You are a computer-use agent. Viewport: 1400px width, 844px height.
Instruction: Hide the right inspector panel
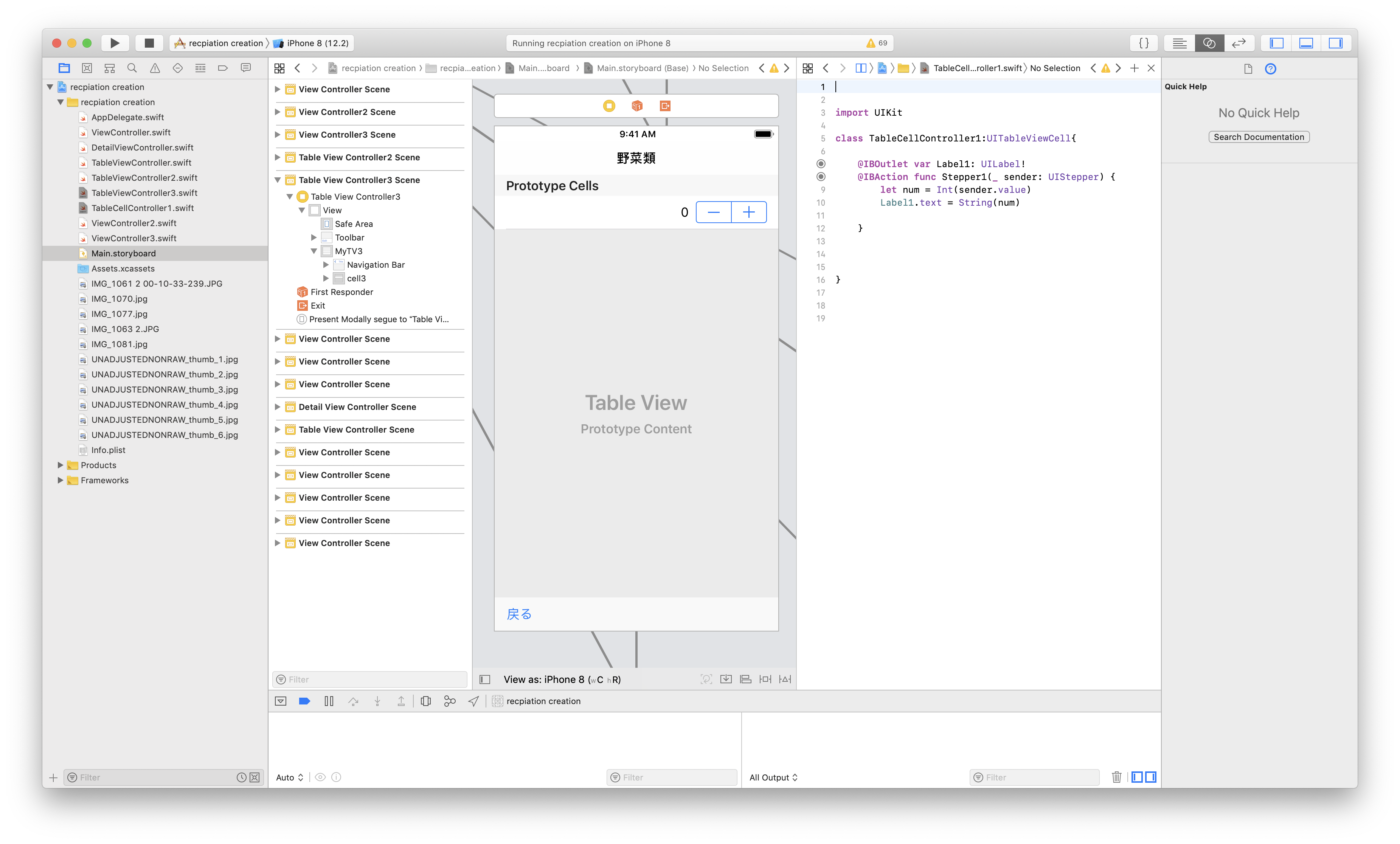click(1336, 43)
